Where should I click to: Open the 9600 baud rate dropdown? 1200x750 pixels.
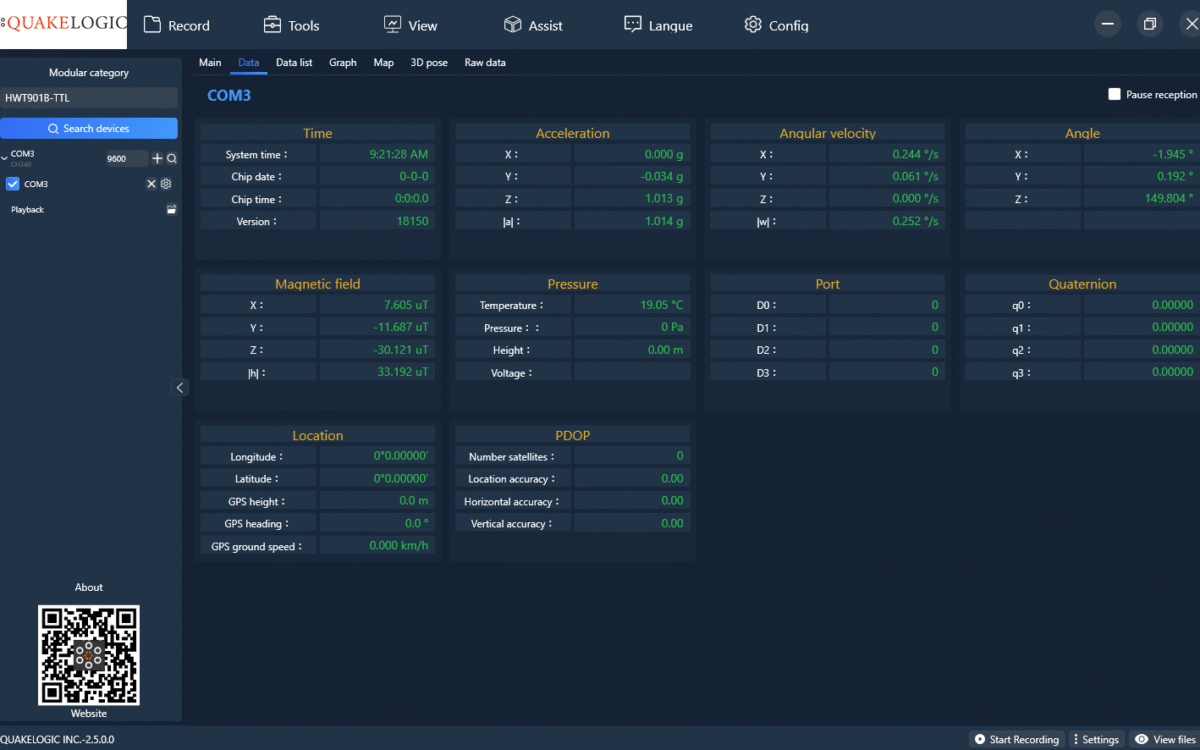click(126, 158)
